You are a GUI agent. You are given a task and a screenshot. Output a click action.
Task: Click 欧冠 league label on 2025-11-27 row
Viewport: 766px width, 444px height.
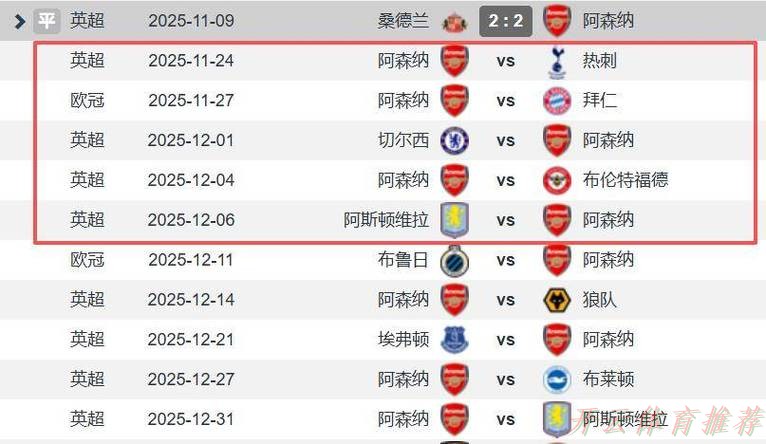(x=87, y=100)
